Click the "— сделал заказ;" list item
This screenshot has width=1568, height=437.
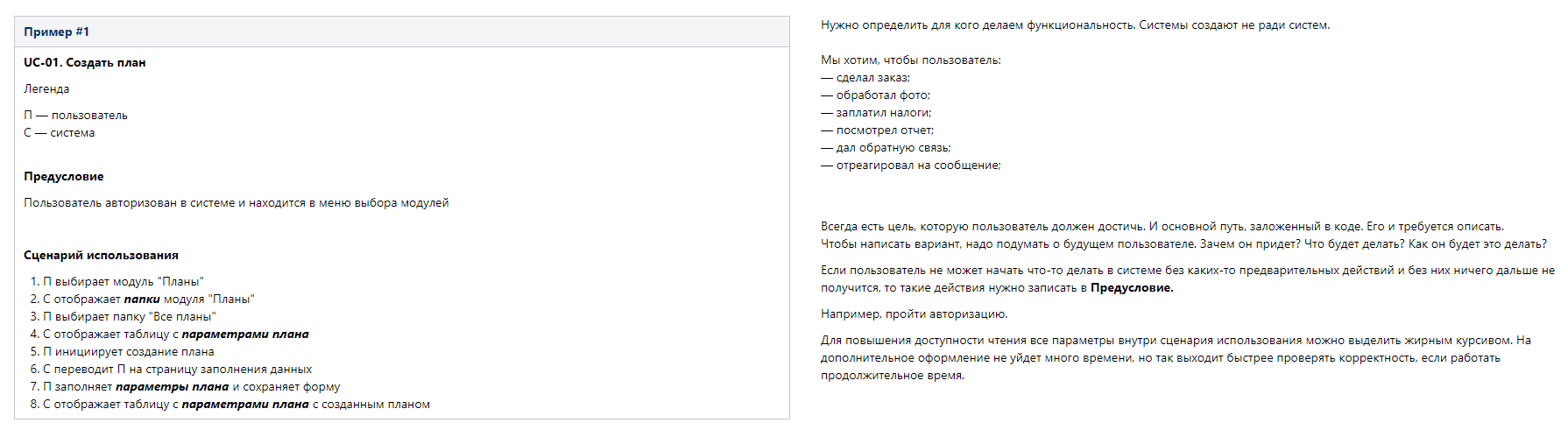[865, 77]
